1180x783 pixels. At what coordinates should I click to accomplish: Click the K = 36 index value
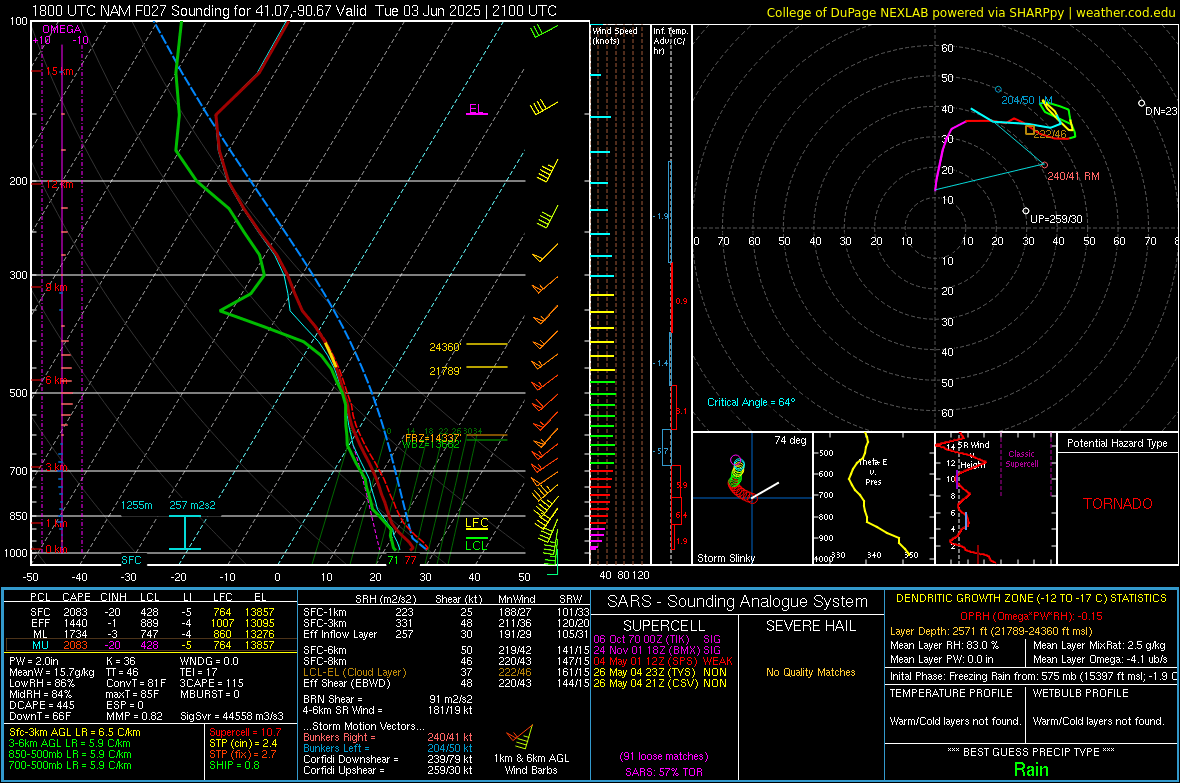[x=120, y=661]
